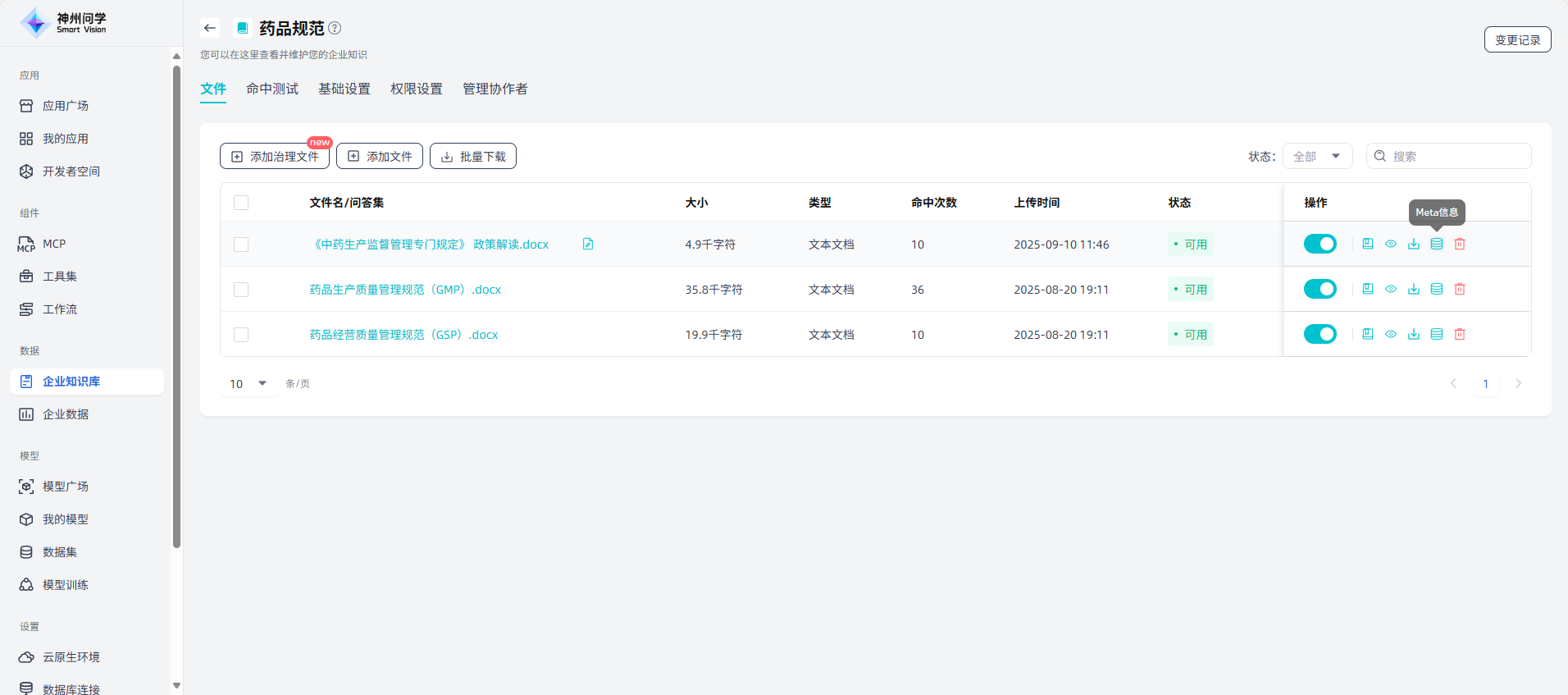Open segment view icon for GSP file

[1367, 334]
